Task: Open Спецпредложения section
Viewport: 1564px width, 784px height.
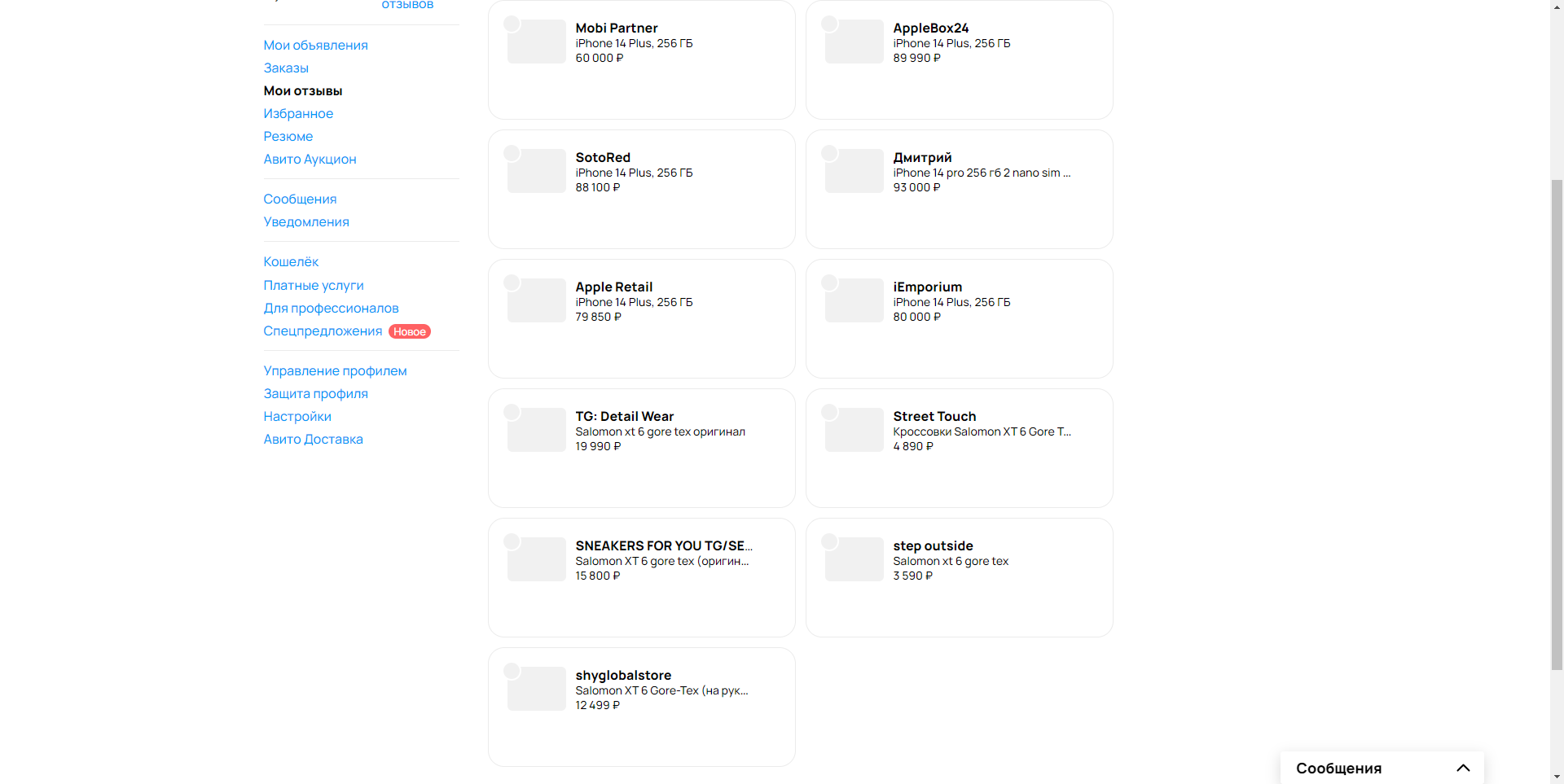Action: point(323,331)
